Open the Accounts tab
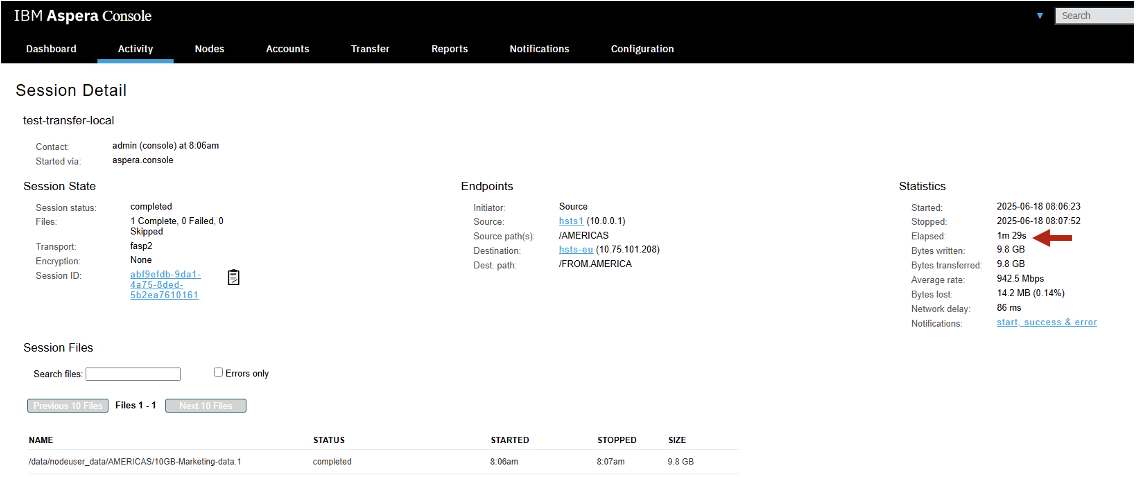 pyautogui.click(x=288, y=49)
